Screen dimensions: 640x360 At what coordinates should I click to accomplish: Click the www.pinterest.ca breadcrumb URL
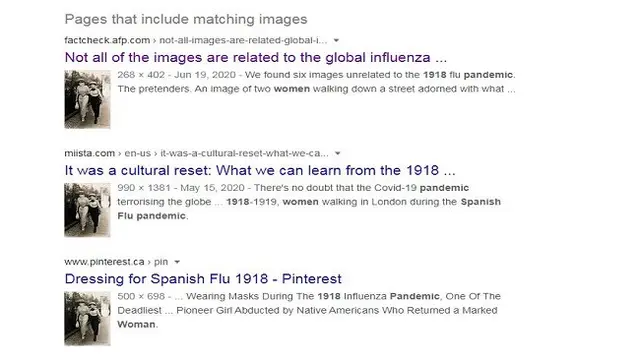coord(104,262)
